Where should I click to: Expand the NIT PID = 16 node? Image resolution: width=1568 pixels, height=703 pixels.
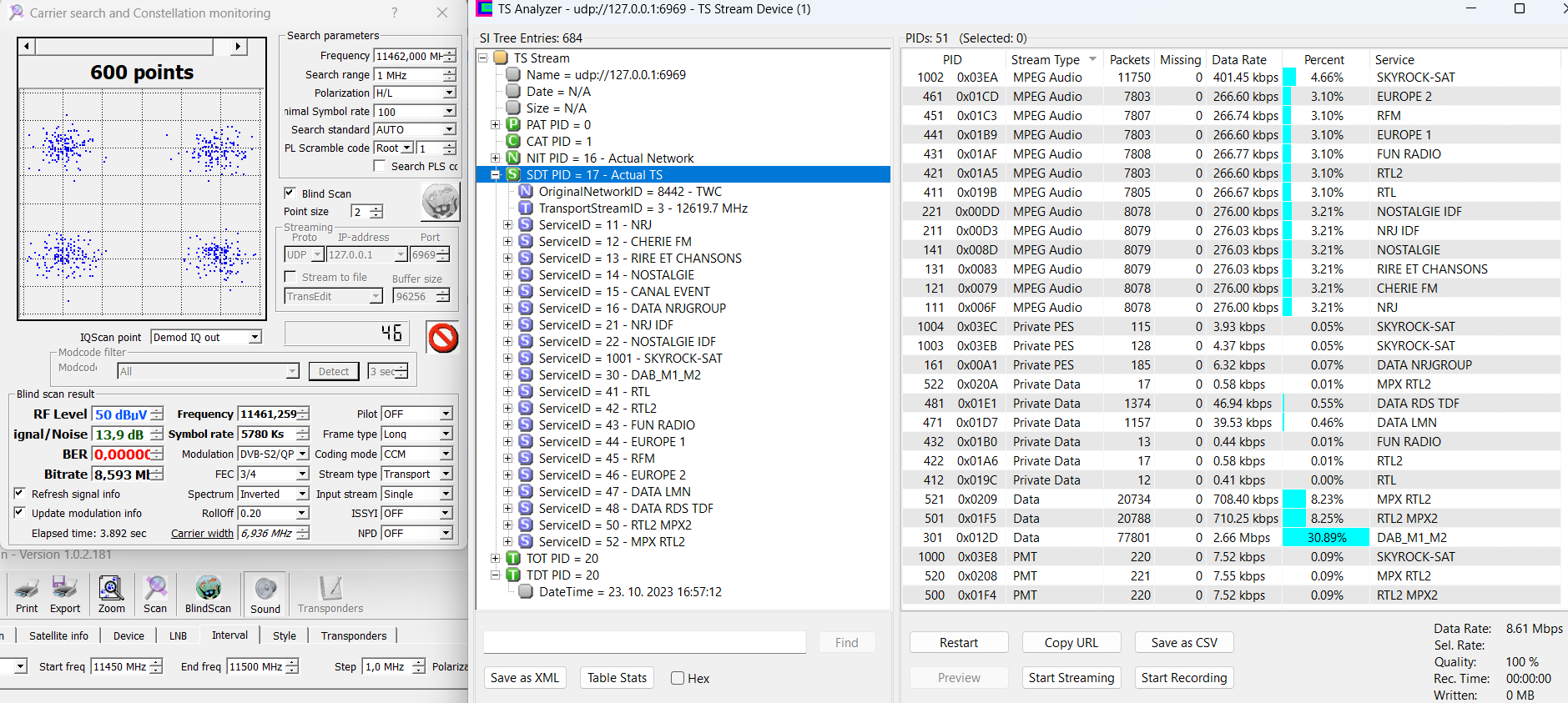(x=495, y=158)
